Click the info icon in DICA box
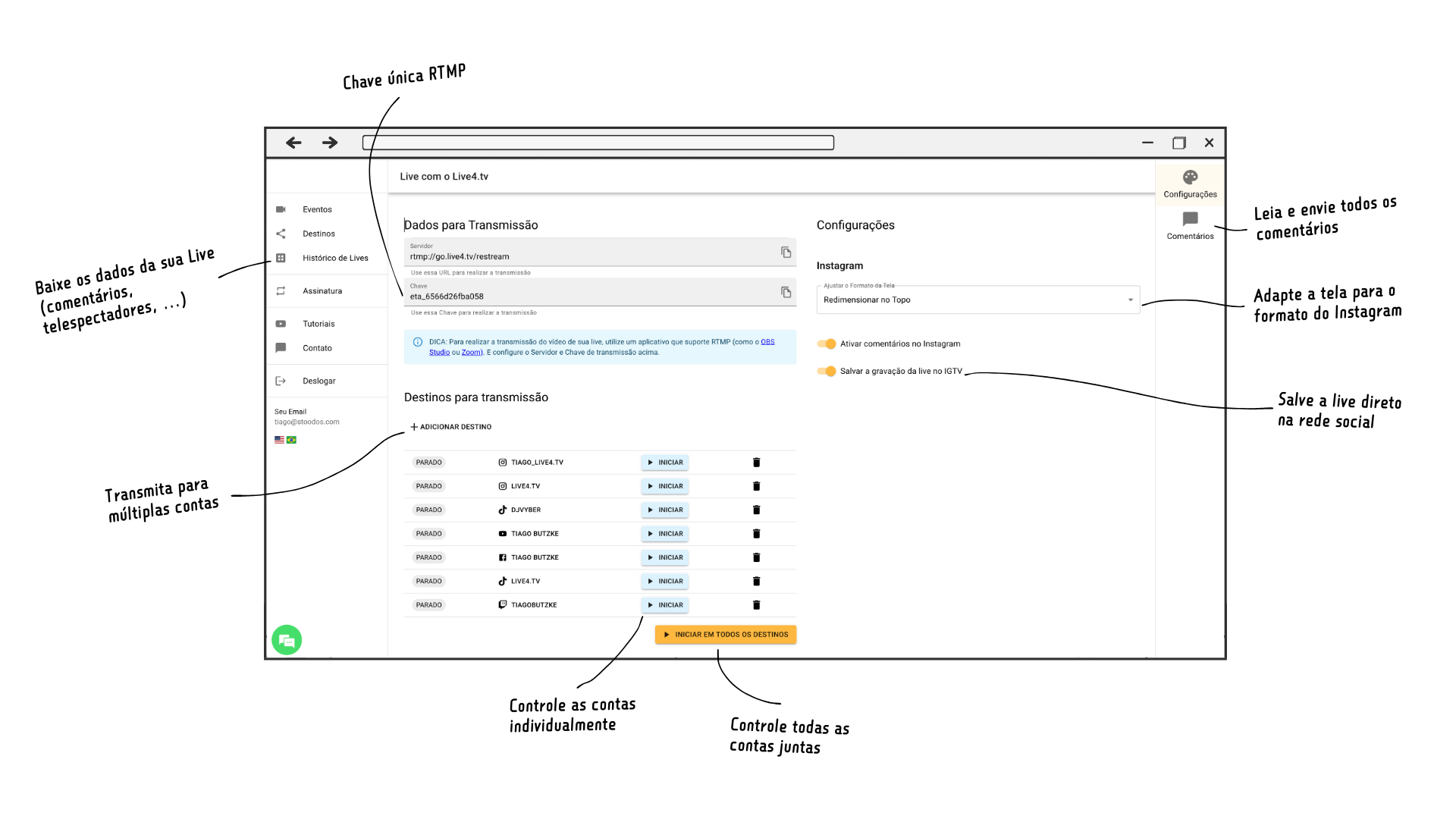The image size is (1456, 819). [x=418, y=342]
